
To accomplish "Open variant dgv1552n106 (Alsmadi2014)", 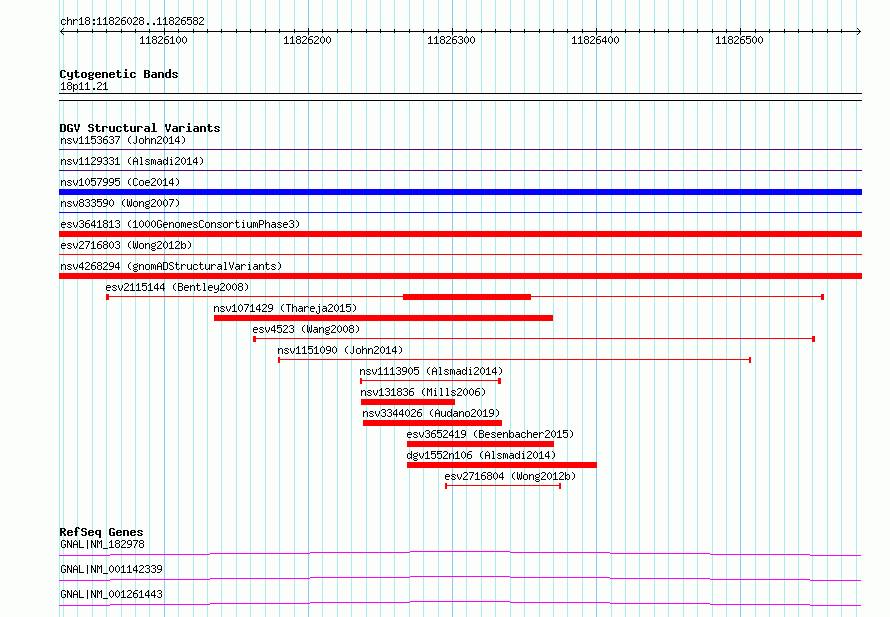I will (481, 455).
